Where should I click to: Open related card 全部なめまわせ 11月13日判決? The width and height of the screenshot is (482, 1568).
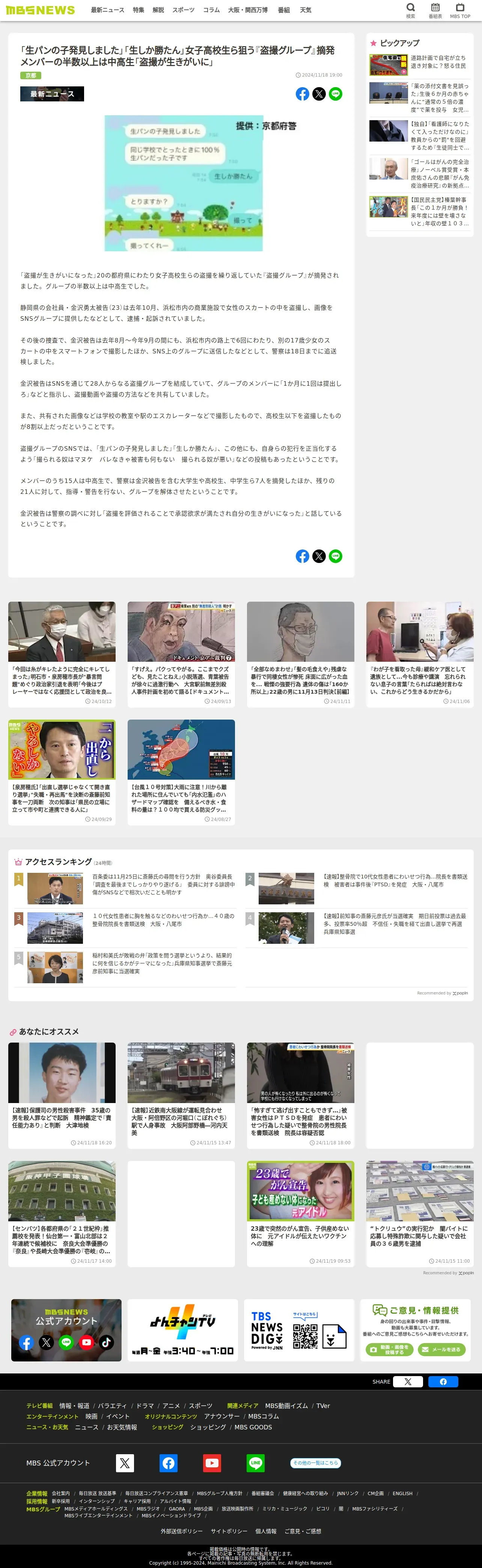[300, 654]
